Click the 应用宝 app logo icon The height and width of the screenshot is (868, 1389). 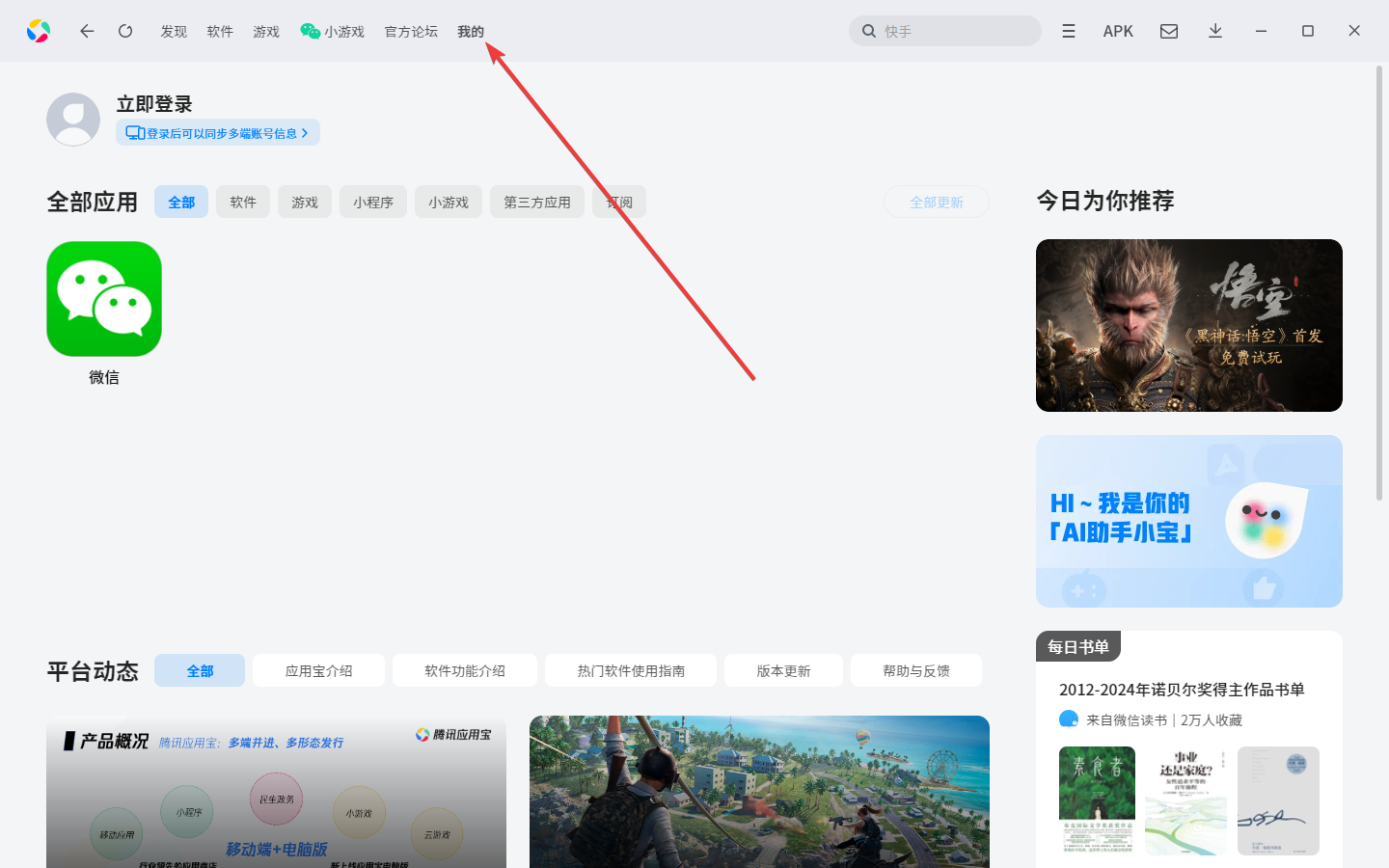pyautogui.click(x=39, y=30)
